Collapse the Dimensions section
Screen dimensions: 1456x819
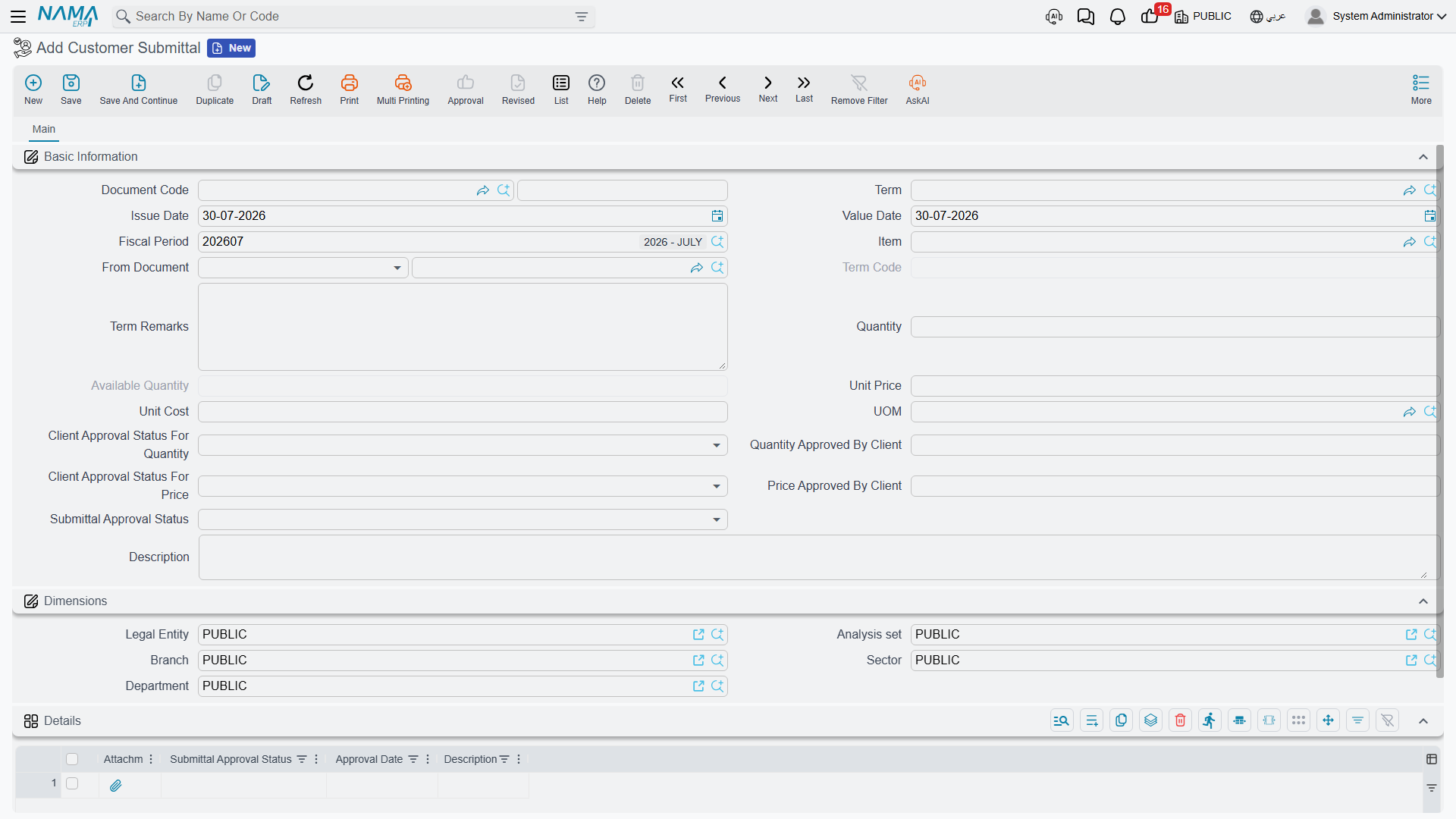(x=1423, y=601)
